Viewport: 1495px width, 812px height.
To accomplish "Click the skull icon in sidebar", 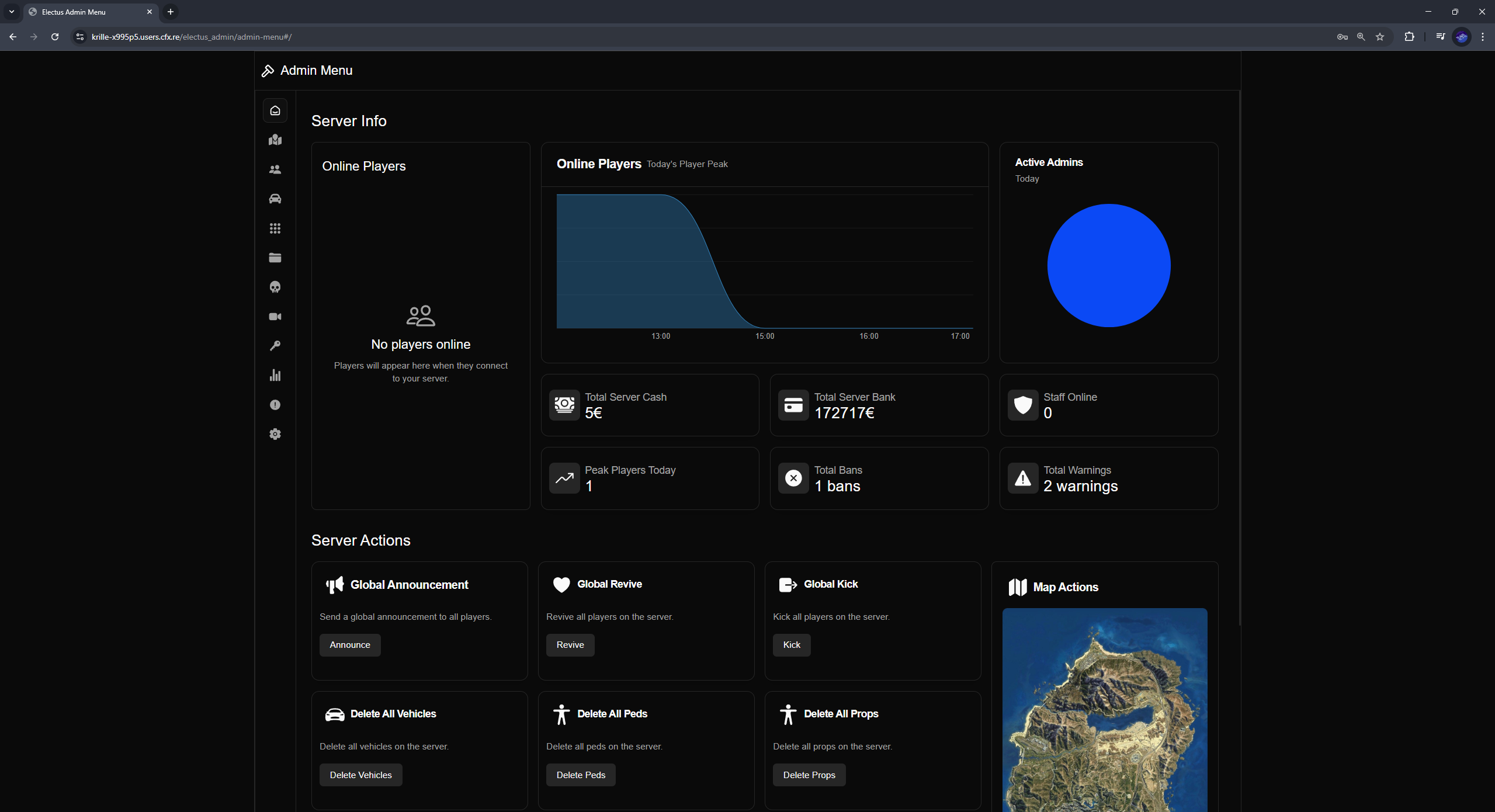I will (275, 287).
